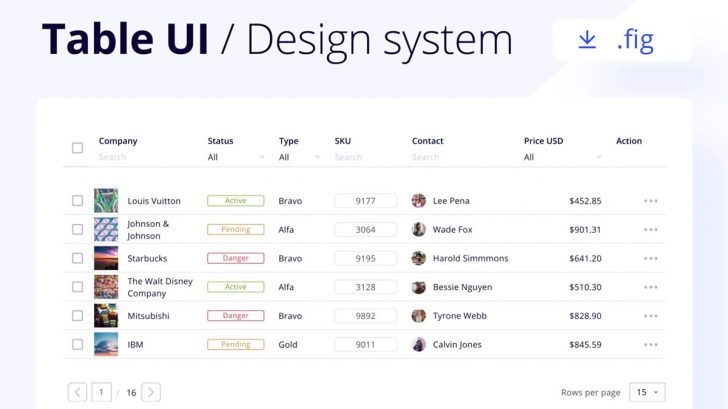The image size is (728, 409).
Task: Click the Company column header
Action: click(118, 141)
